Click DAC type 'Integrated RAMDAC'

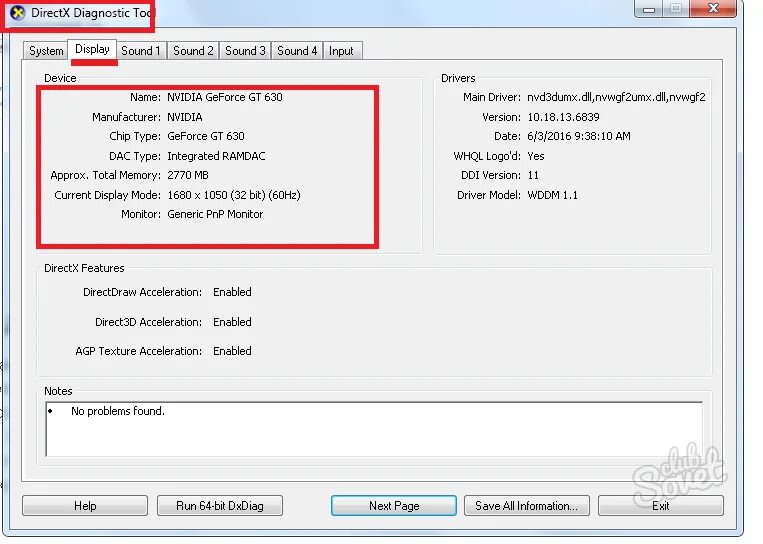[x=217, y=156]
